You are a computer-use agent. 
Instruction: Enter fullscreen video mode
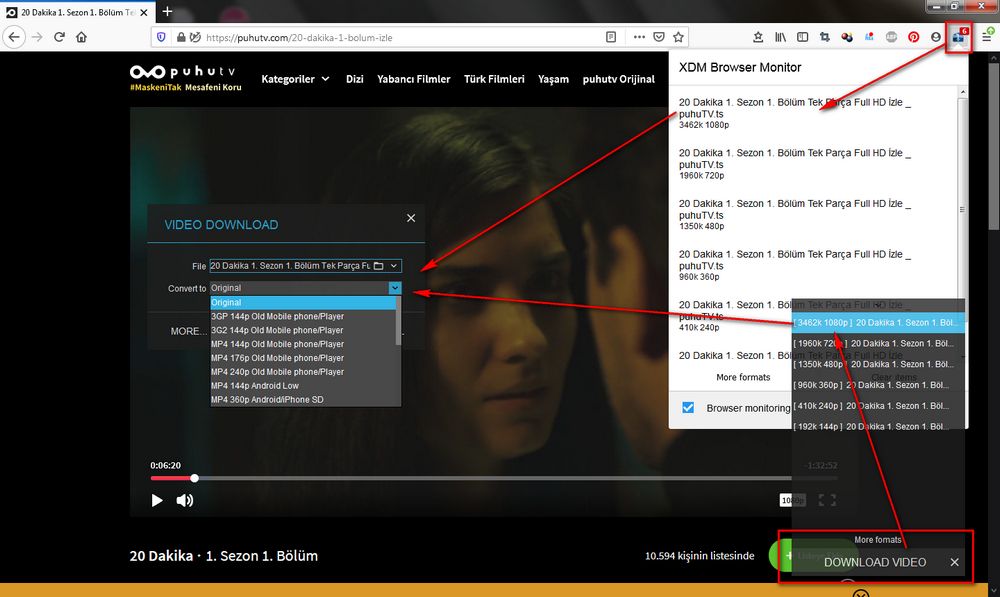pos(827,500)
